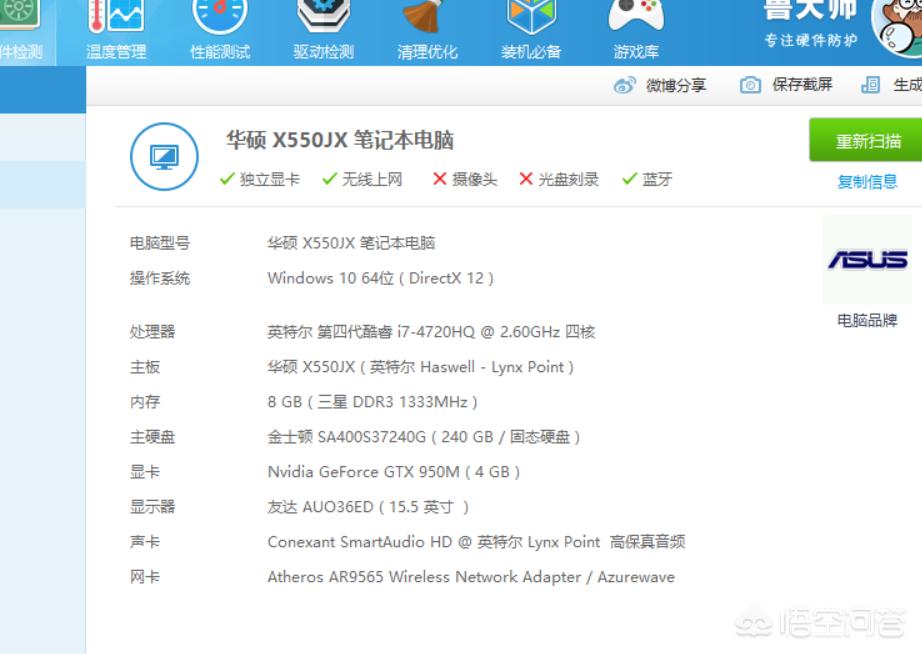Click the i7-4720HQ @ 2.60GHz processor value
The height and width of the screenshot is (654, 922).
[431, 332]
